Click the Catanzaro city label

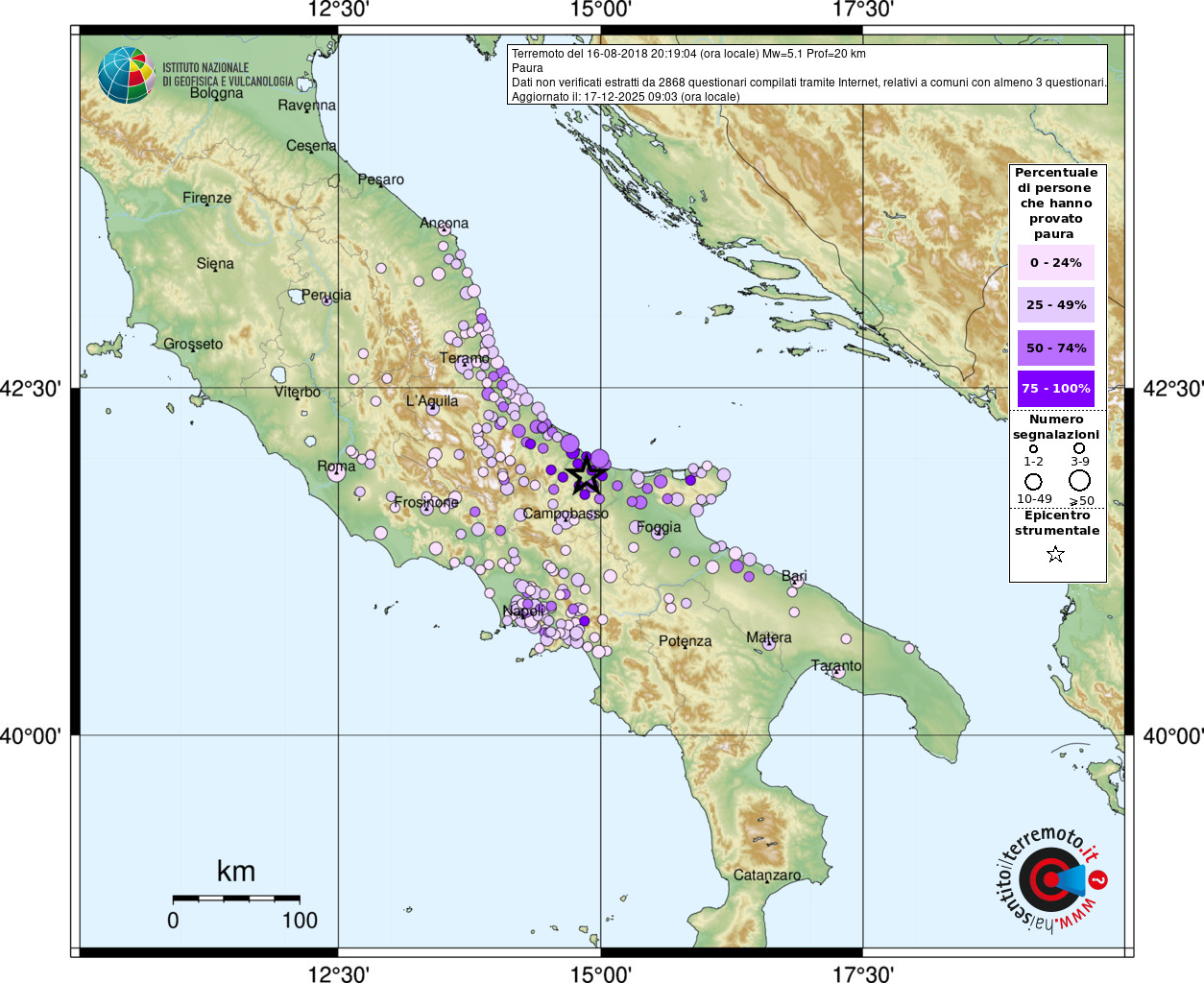tap(767, 875)
